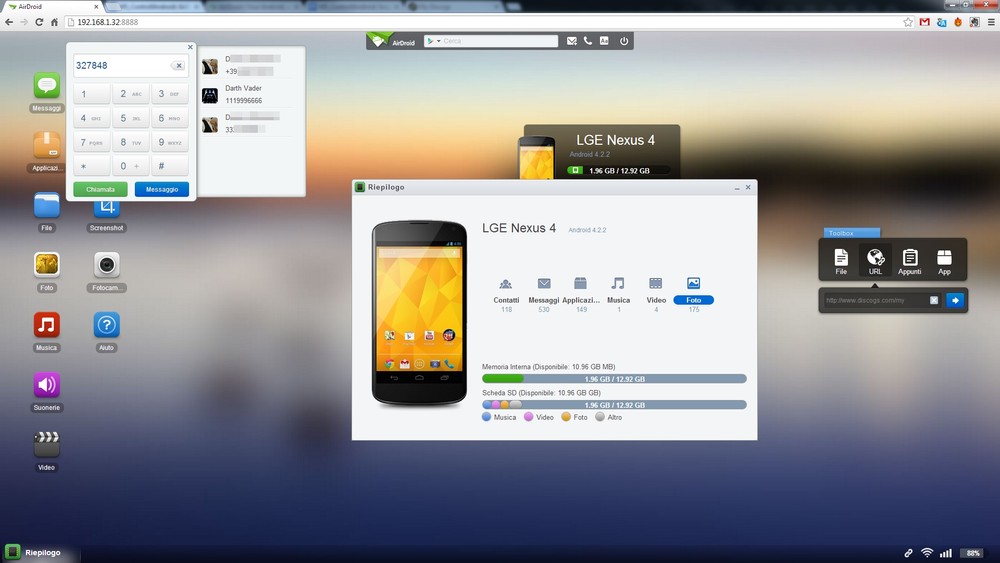Open Contatti in Riepilogo window

pyautogui.click(x=506, y=294)
